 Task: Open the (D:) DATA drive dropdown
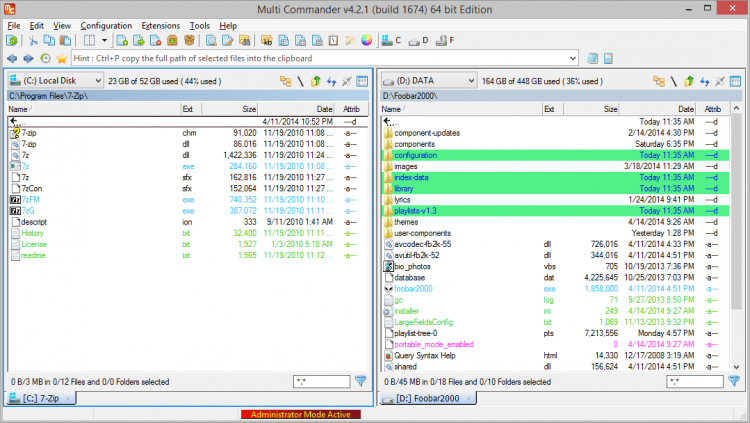(429, 81)
